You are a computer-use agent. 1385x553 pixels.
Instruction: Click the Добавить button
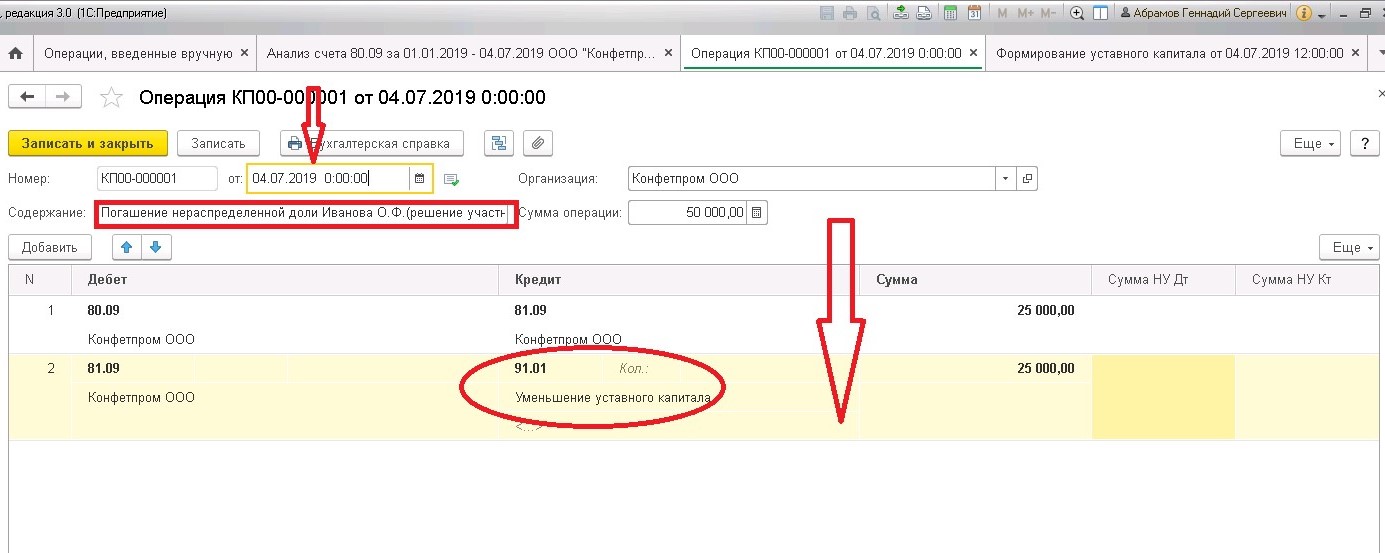[49, 247]
